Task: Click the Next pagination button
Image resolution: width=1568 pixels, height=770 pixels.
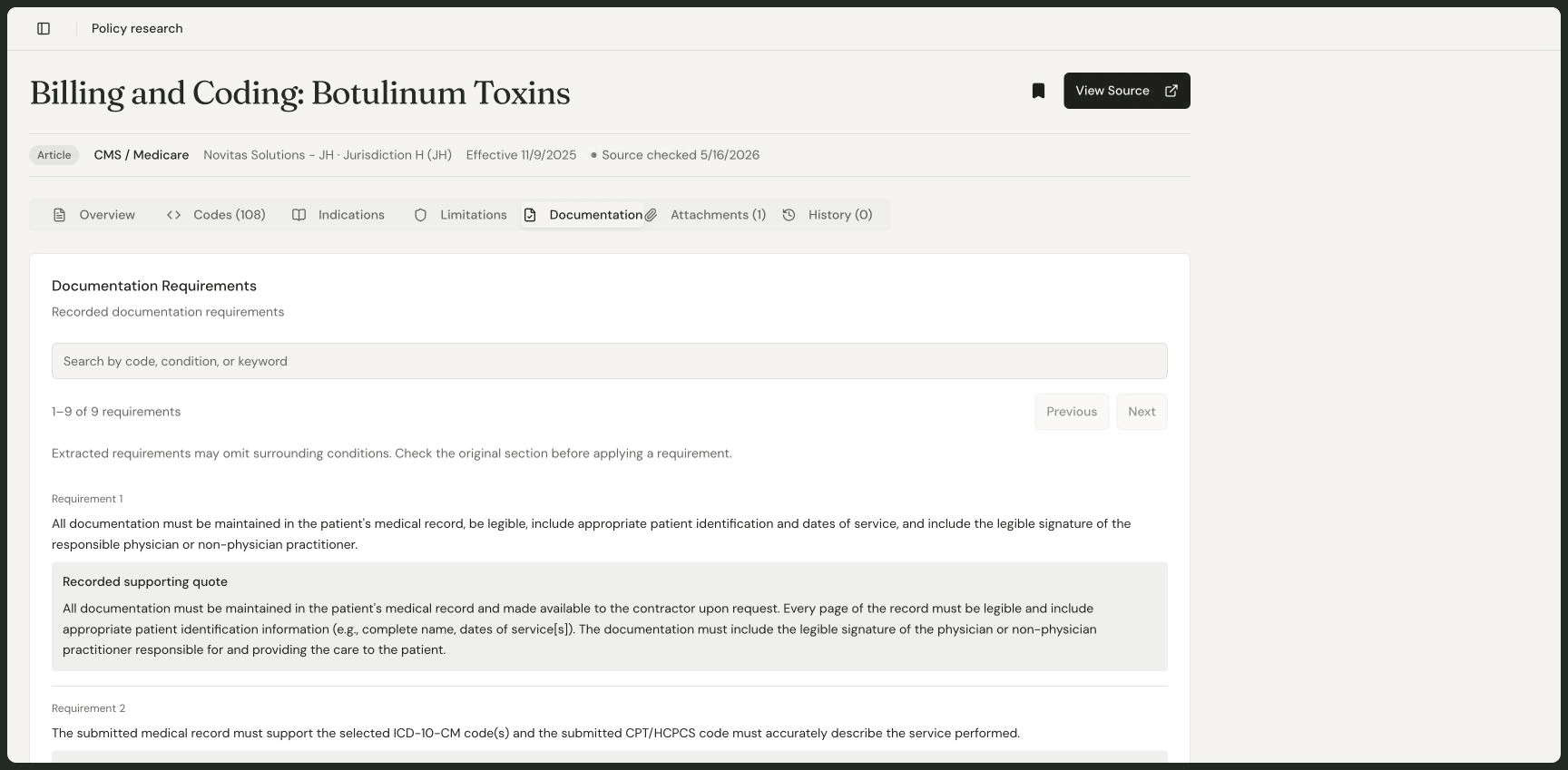Action: click(1142, 412)
